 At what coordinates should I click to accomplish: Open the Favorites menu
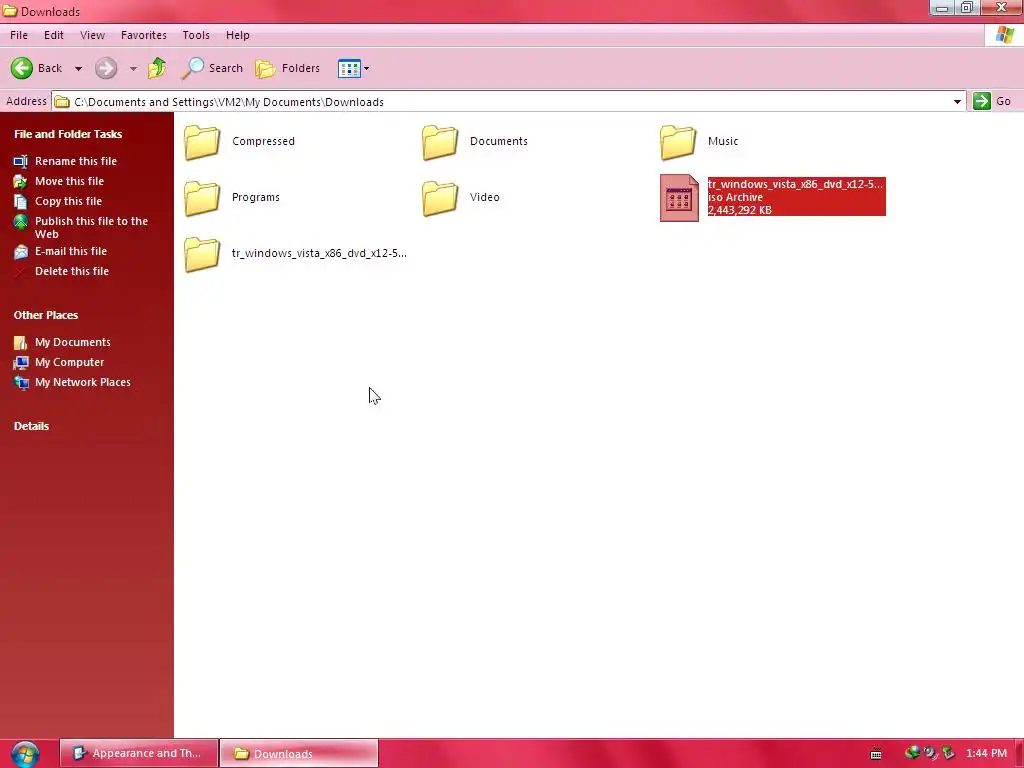pos(144,35)
